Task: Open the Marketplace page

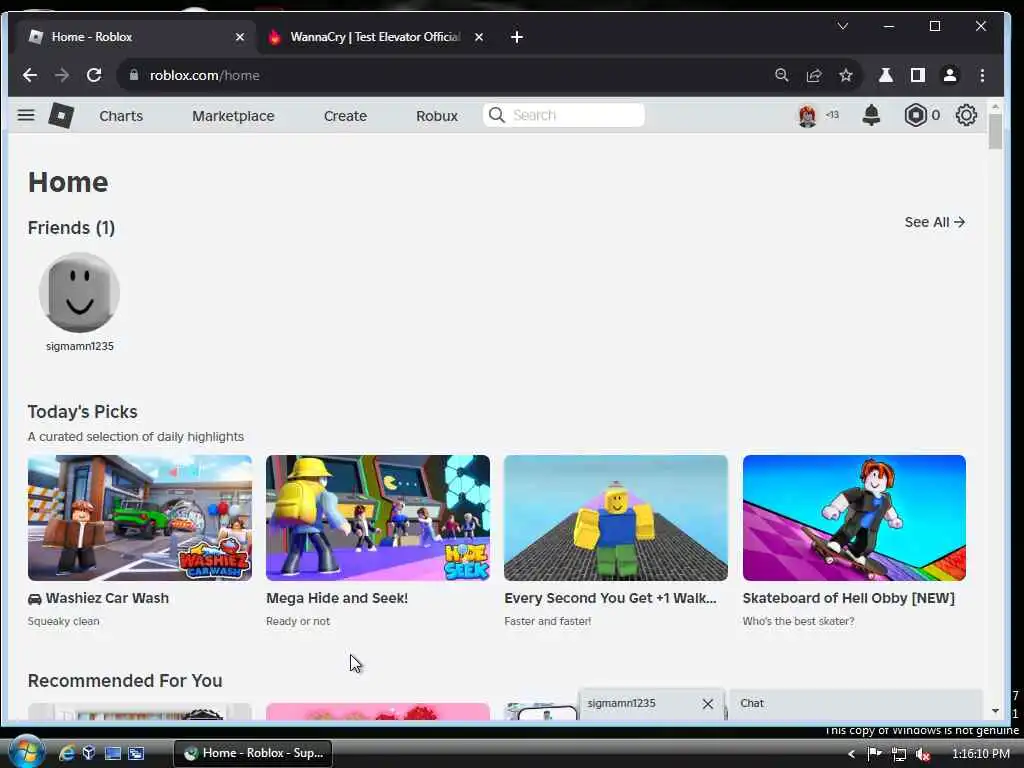Action: coord(233,116)
